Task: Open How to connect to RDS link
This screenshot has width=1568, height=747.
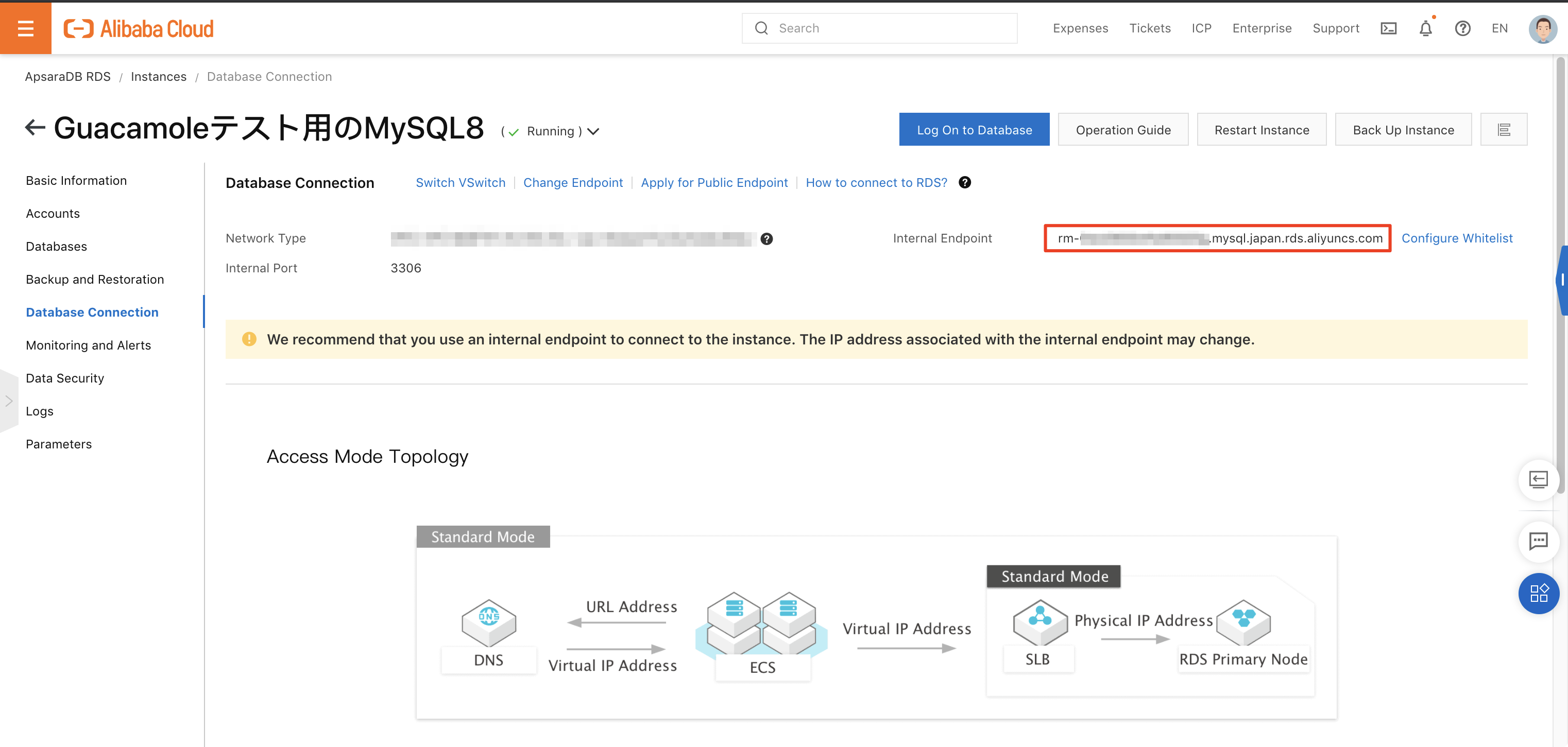Action: coord(877,182)
